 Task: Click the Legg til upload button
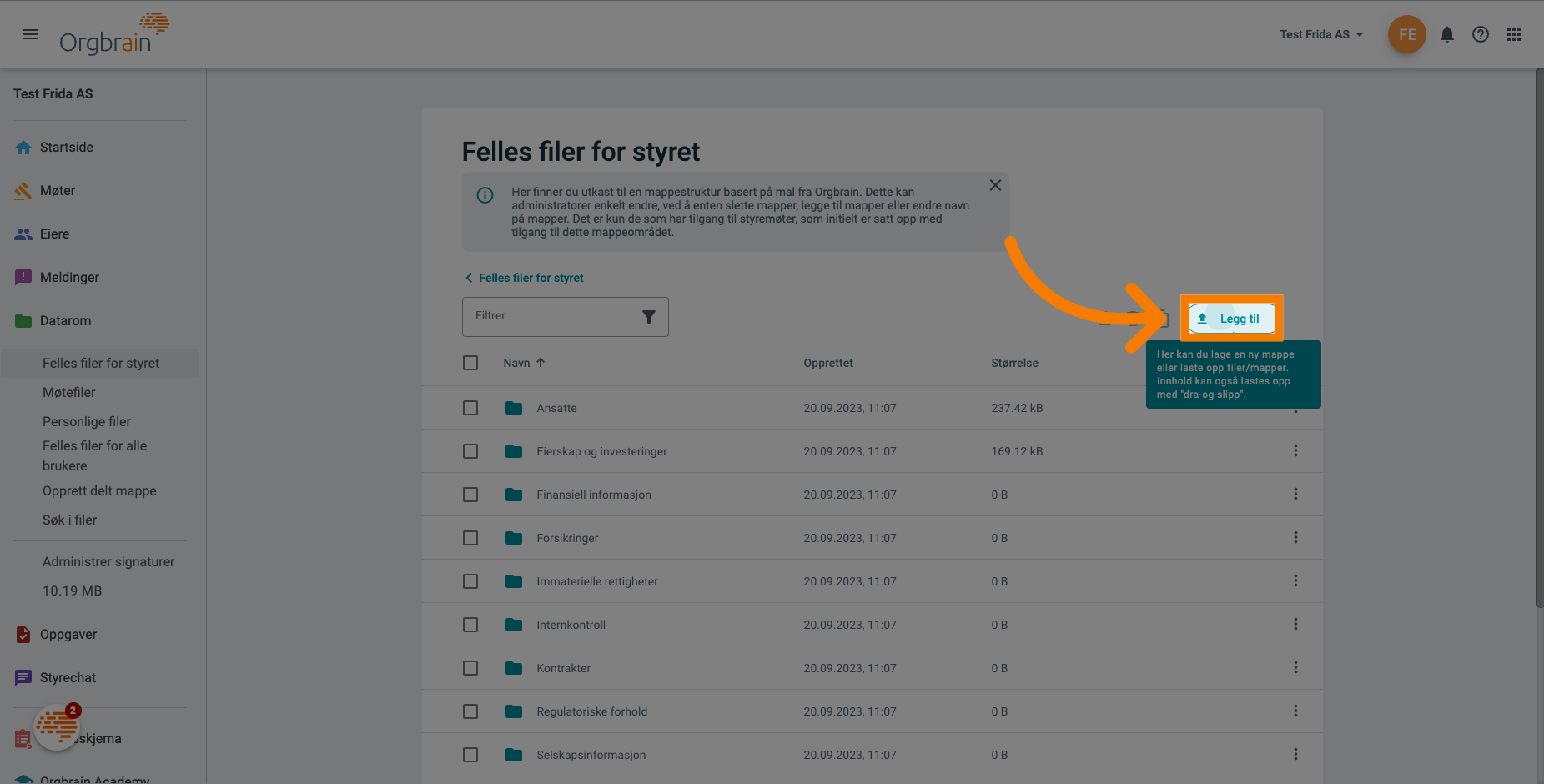tap(1231, 319)
